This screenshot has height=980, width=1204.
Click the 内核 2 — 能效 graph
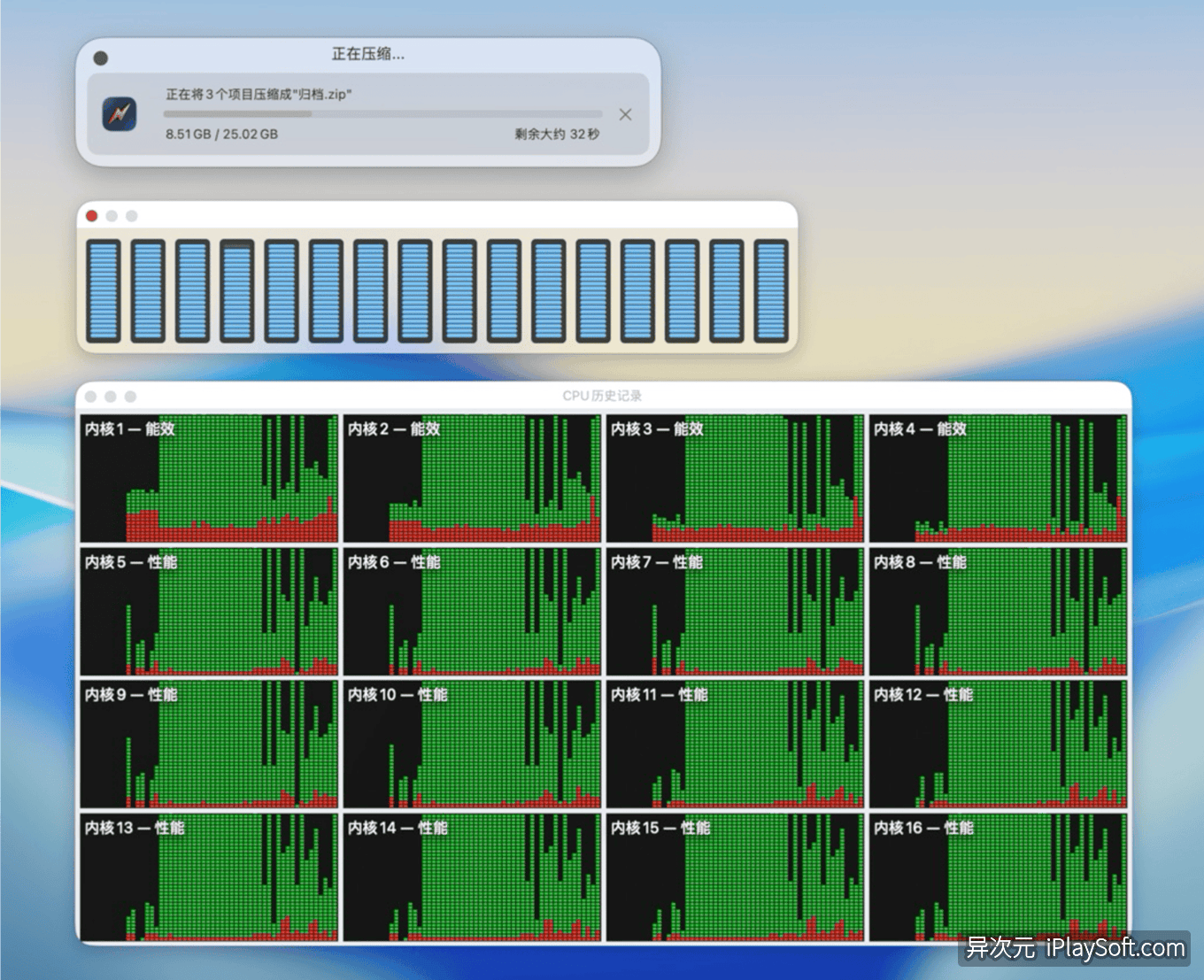(472, 478)
